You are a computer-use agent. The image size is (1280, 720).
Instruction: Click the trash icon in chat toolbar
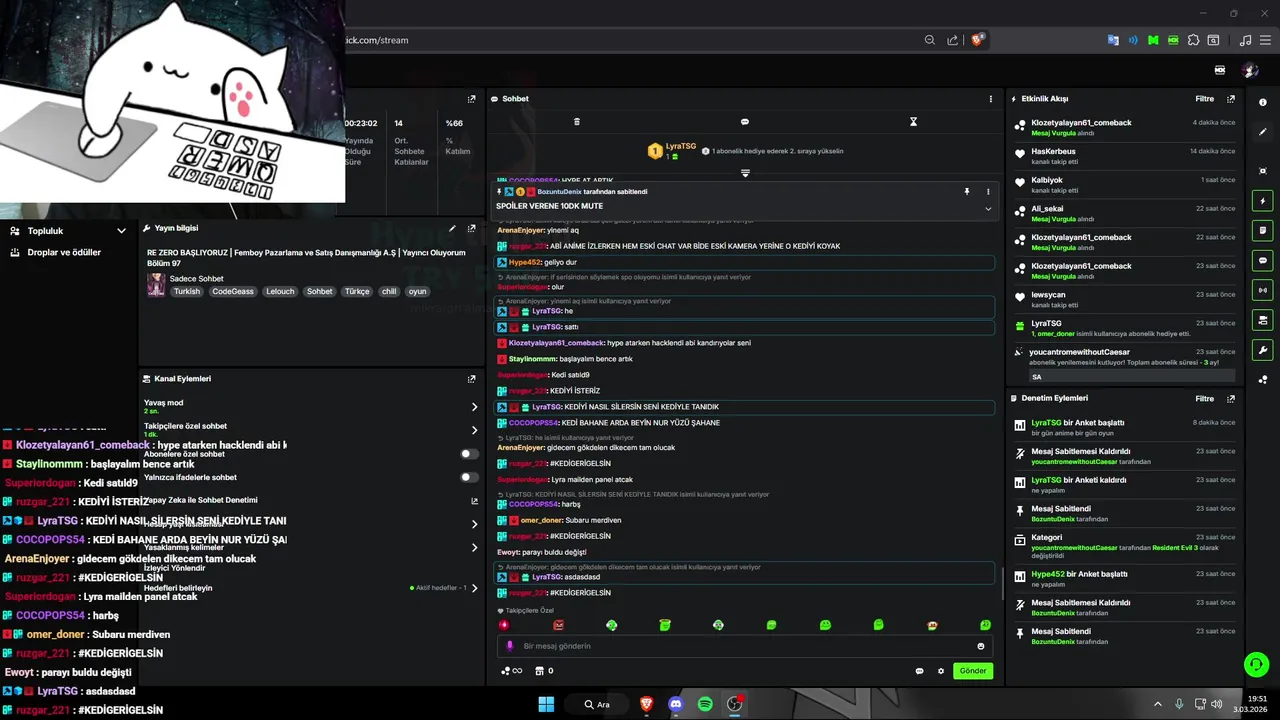click(x=576, y=122)
